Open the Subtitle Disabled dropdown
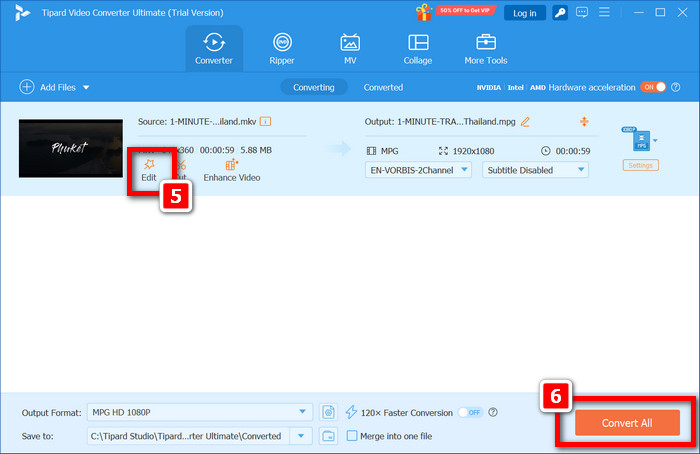 pyautogui.click(x=535, y=170)
